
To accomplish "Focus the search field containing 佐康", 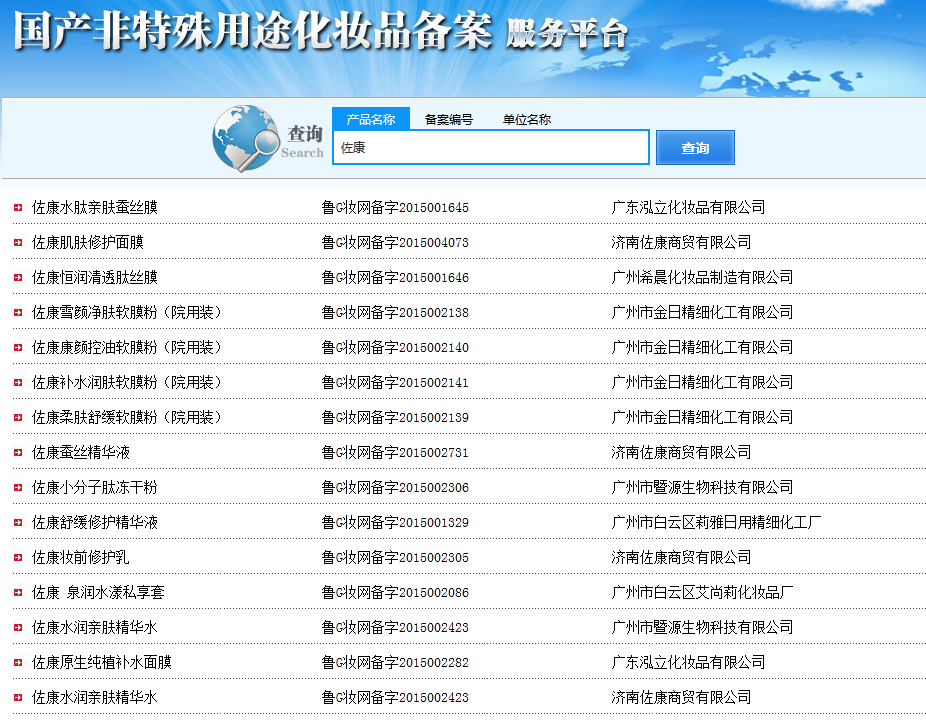I will point(491,147).
